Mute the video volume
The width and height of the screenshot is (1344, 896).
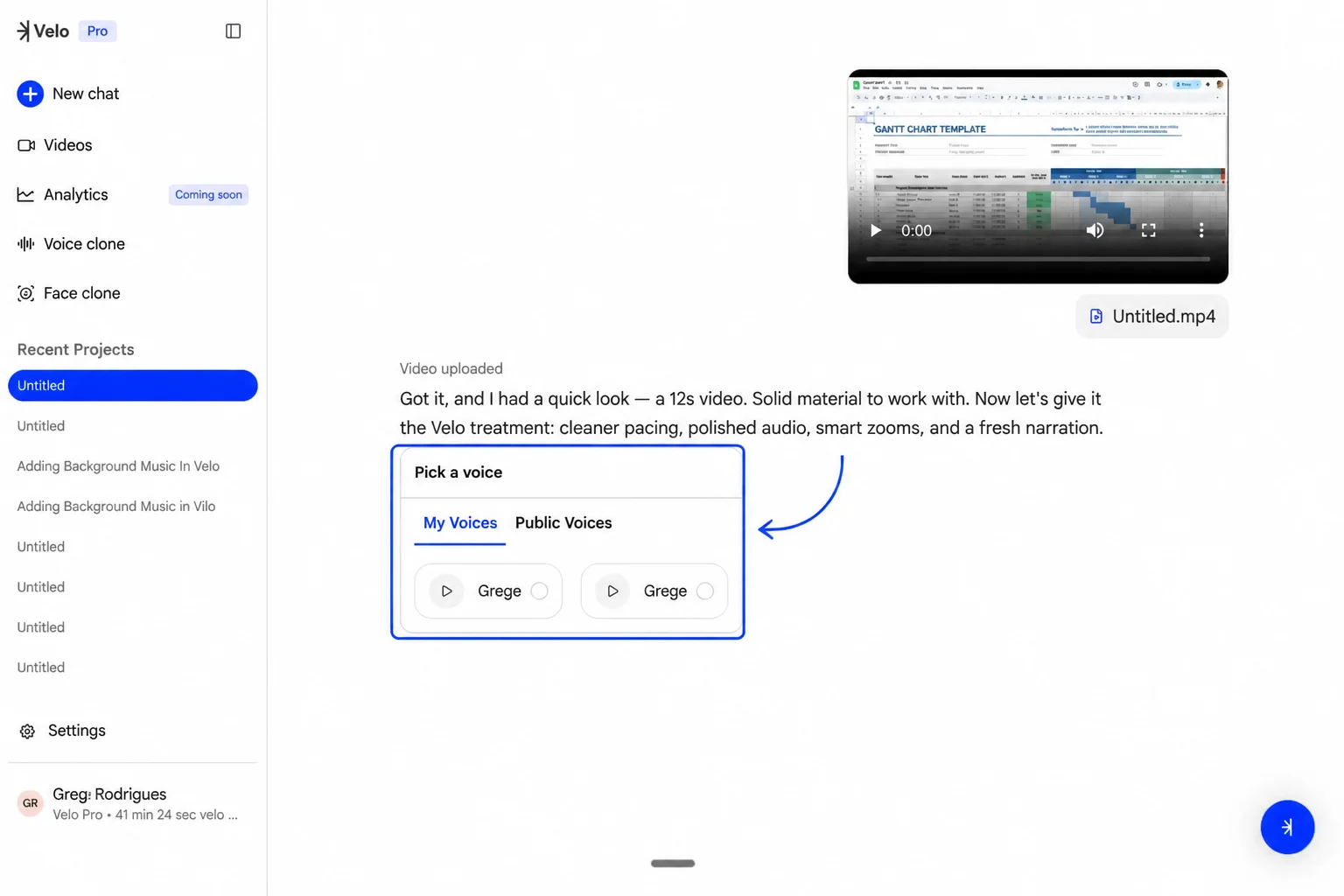point(1095,231)
